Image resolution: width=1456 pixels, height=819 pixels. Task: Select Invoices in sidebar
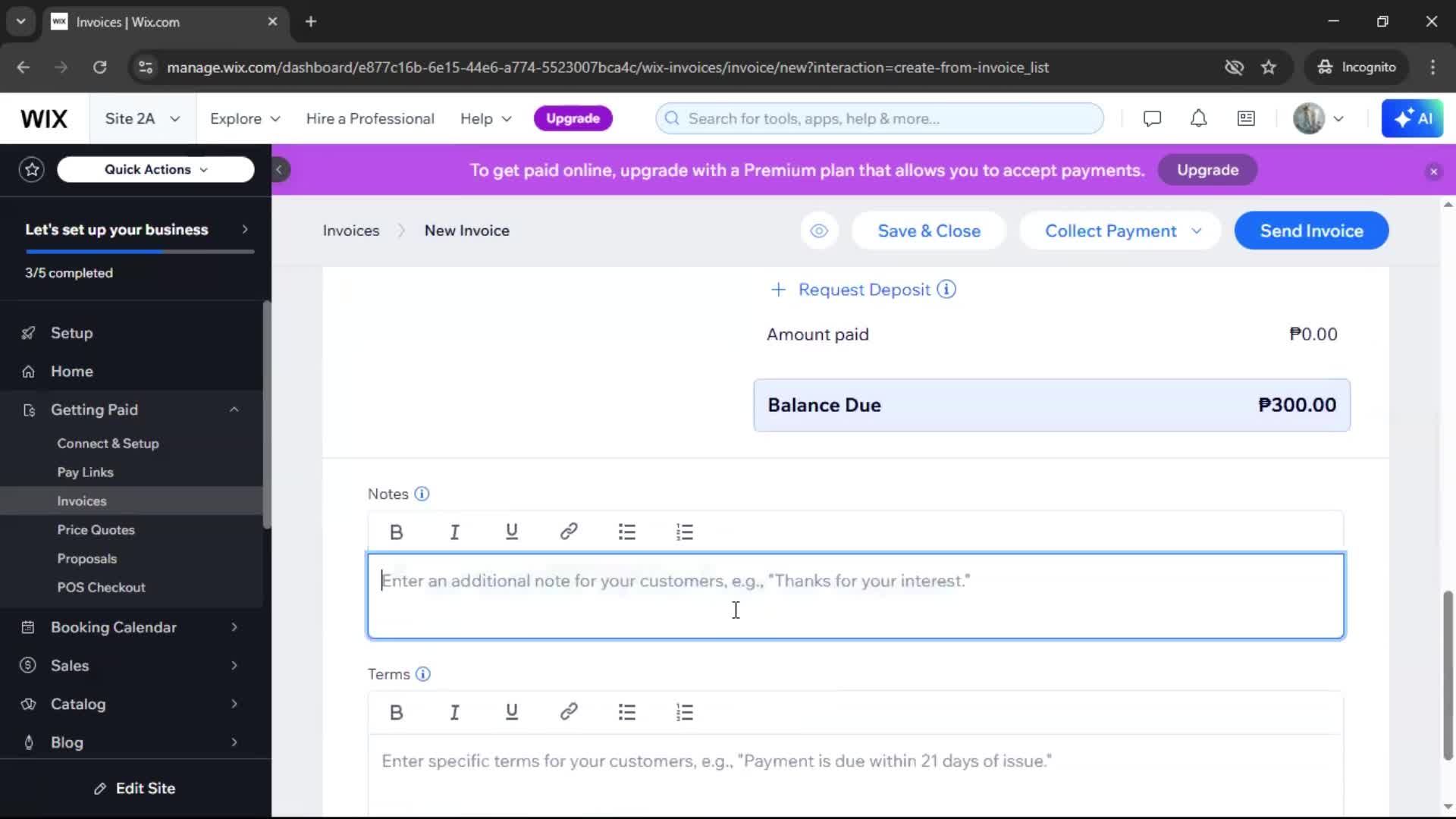click(x=82, y=501)
